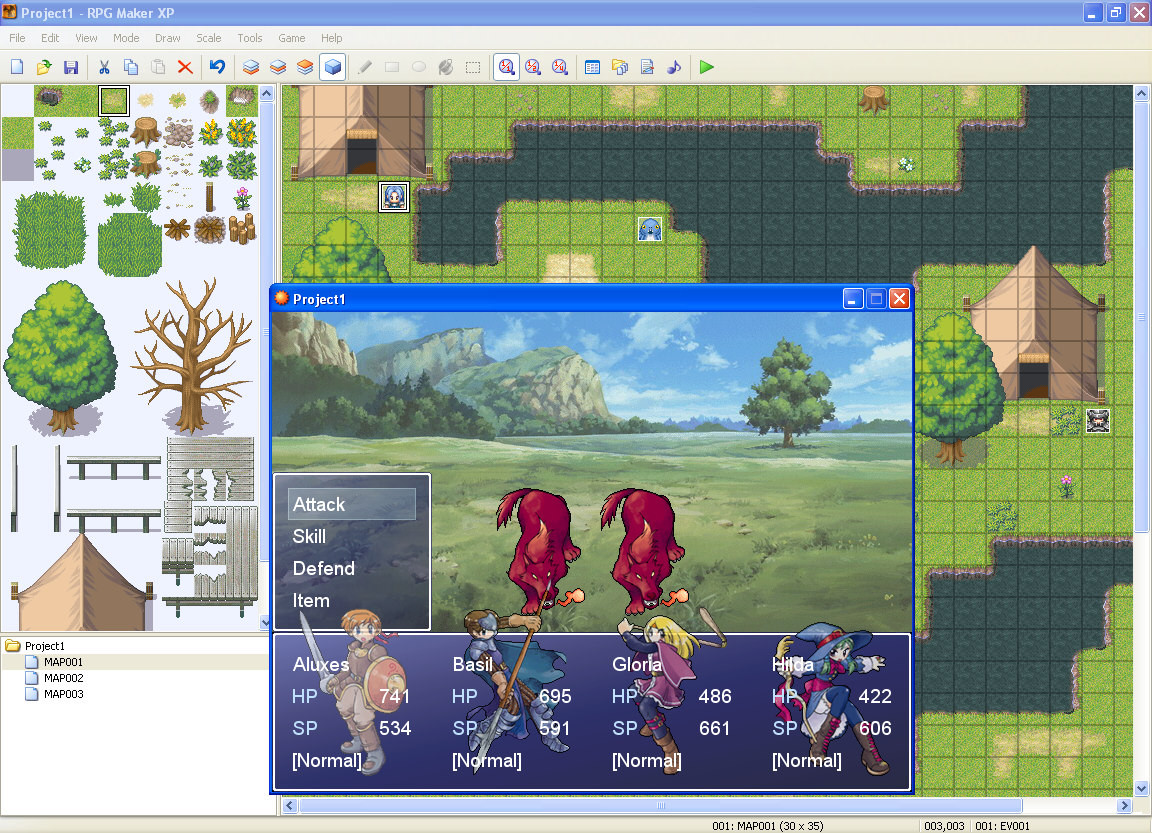Click the tileset palette scroll-up arrow
This screenshot has width=1152, height=833.
[x=267, y=93]
